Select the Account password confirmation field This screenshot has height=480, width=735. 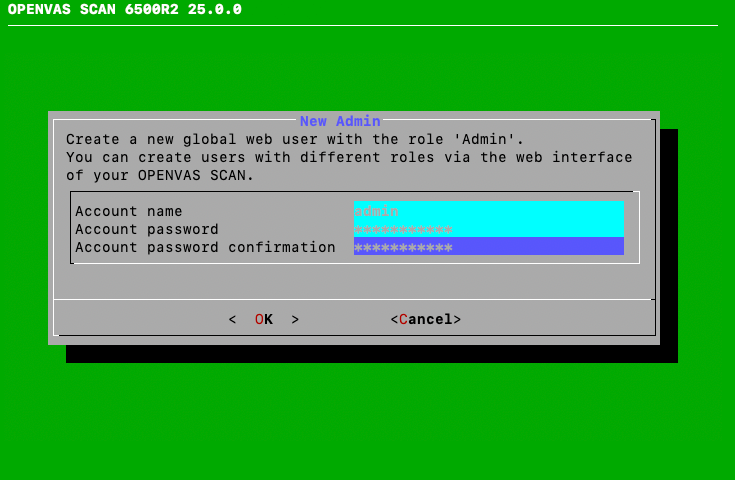488,247
